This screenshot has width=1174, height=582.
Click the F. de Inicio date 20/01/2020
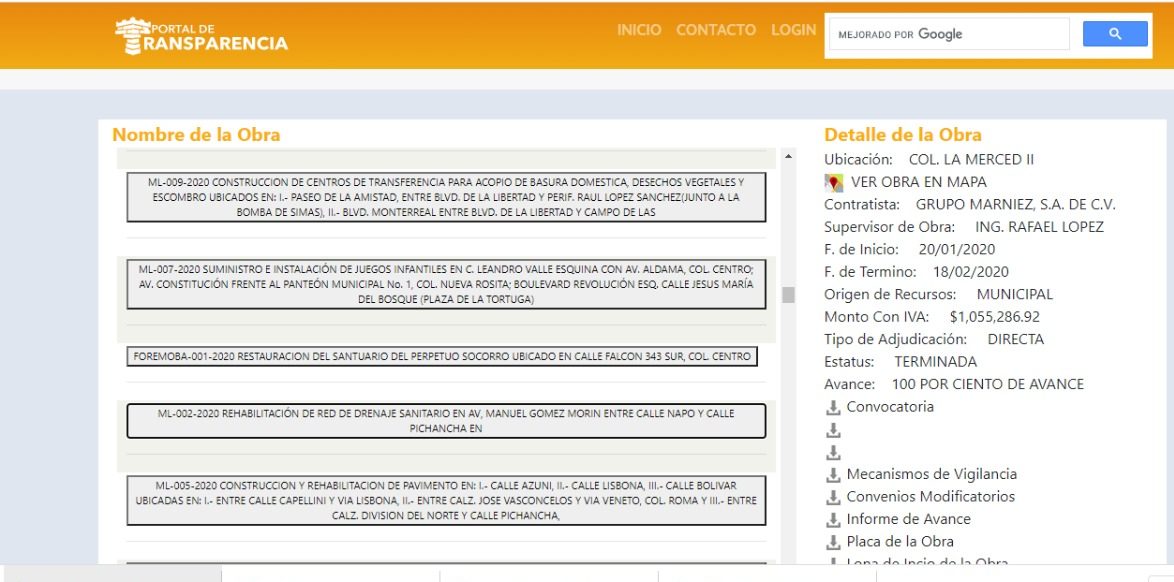click(x=957, y=249)
